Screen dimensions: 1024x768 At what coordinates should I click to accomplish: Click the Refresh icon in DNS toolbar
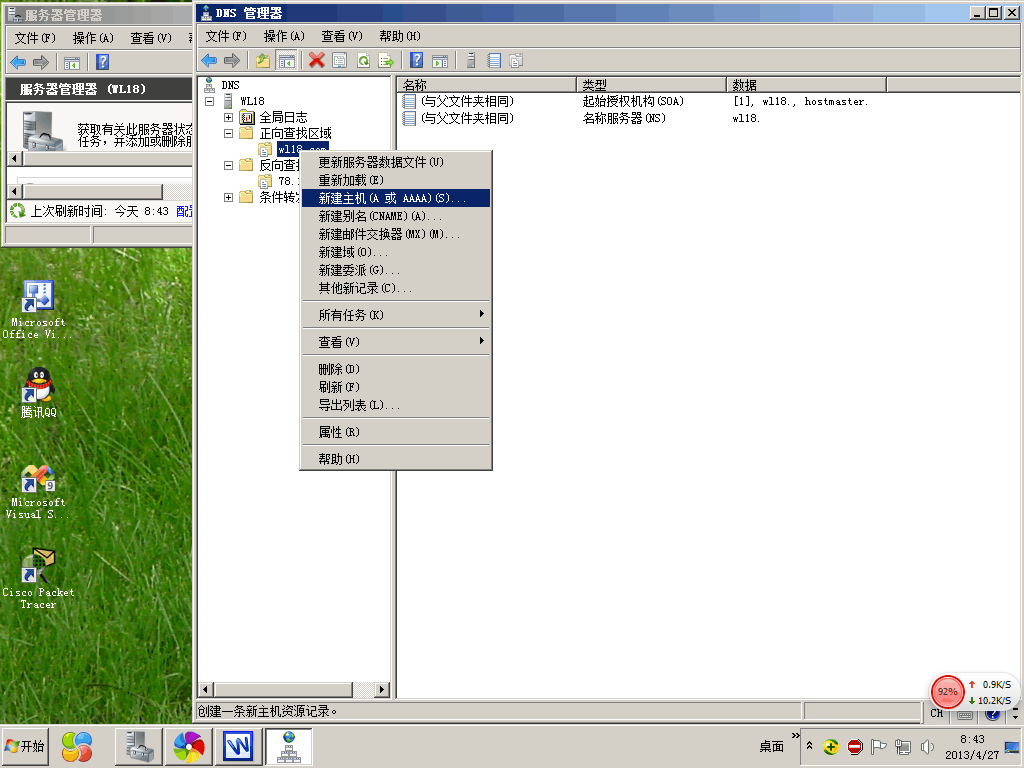[363, 61]
